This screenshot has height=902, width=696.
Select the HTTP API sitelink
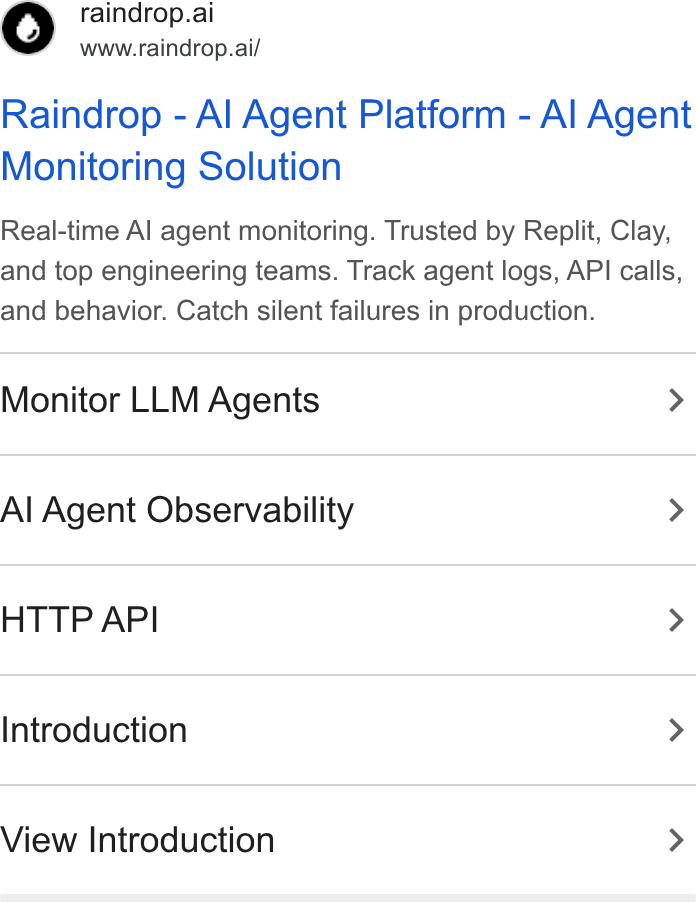pyautogui.click(x=348, y=620)
